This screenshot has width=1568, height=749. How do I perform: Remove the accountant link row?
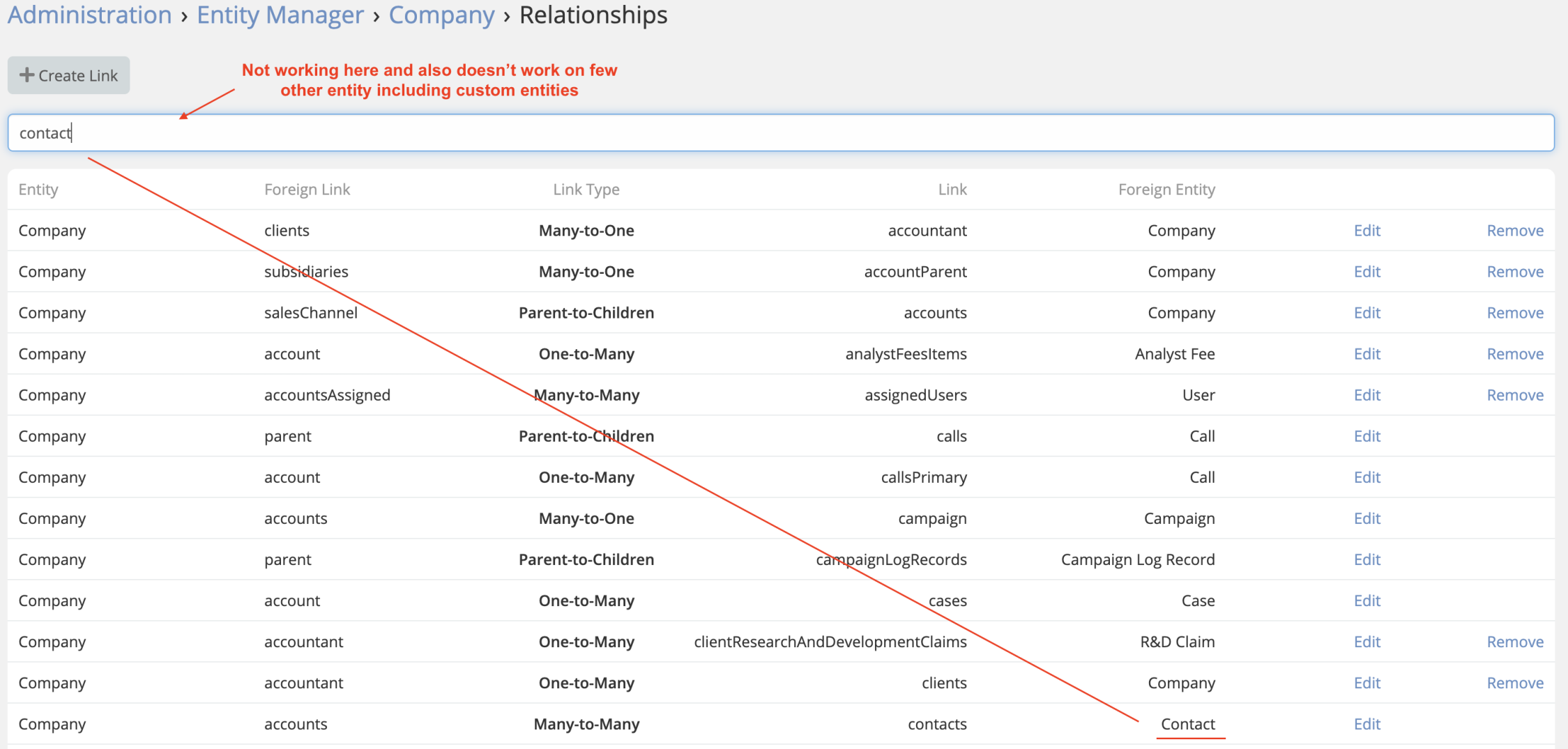[1514, 231]
